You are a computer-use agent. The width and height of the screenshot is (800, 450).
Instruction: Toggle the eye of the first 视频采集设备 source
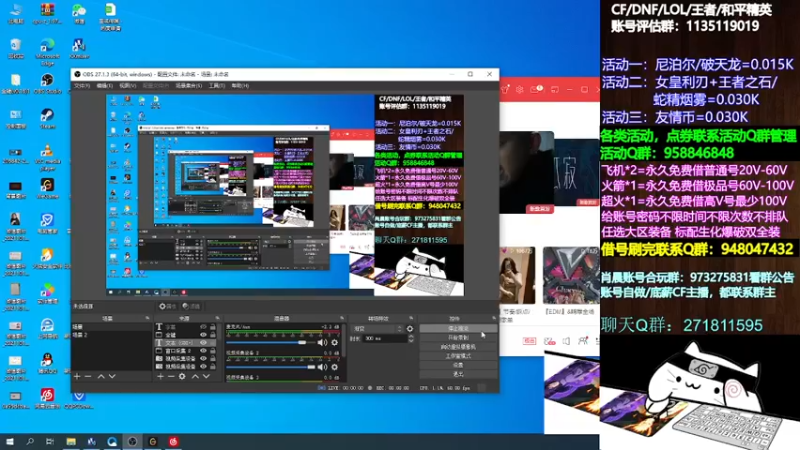point(203,359)
